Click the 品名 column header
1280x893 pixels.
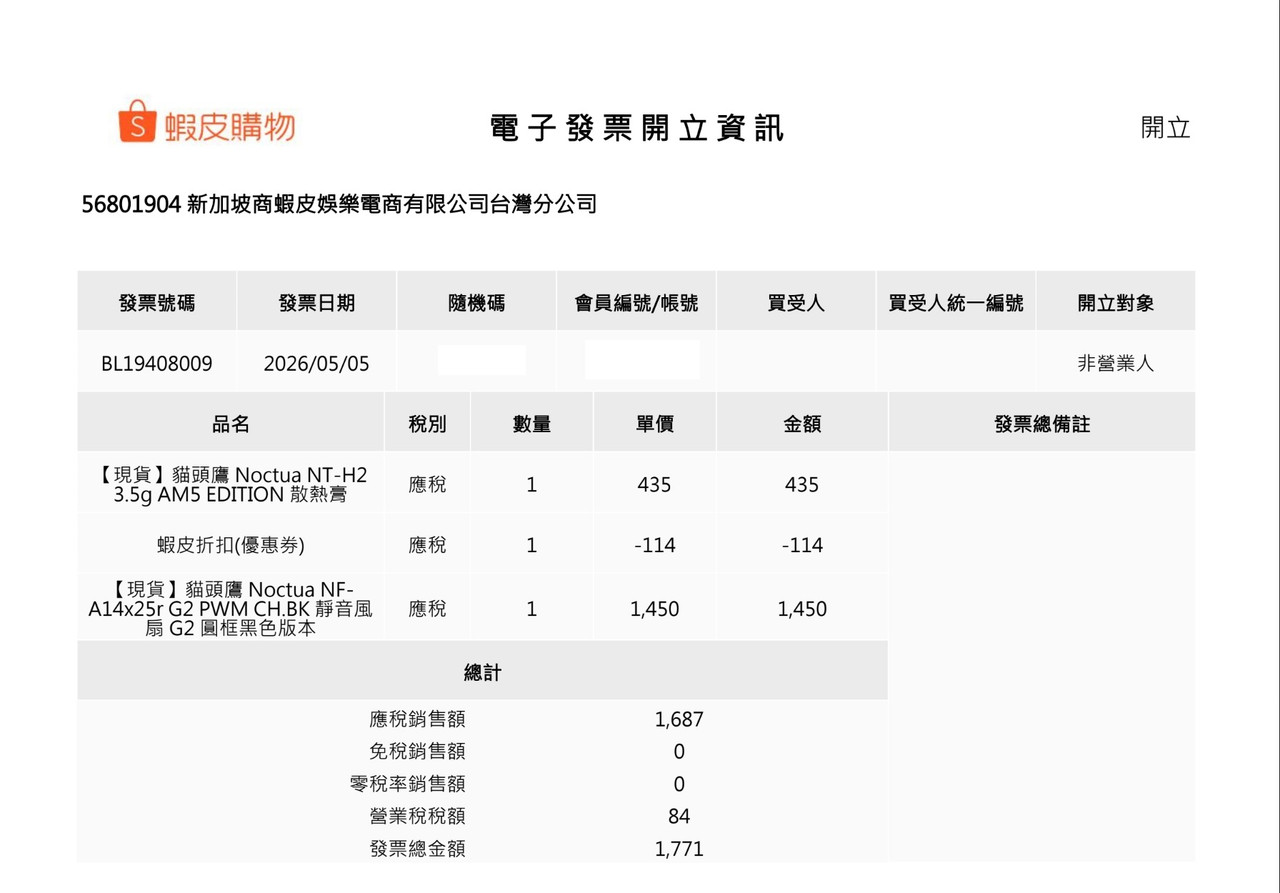[231, 424]
